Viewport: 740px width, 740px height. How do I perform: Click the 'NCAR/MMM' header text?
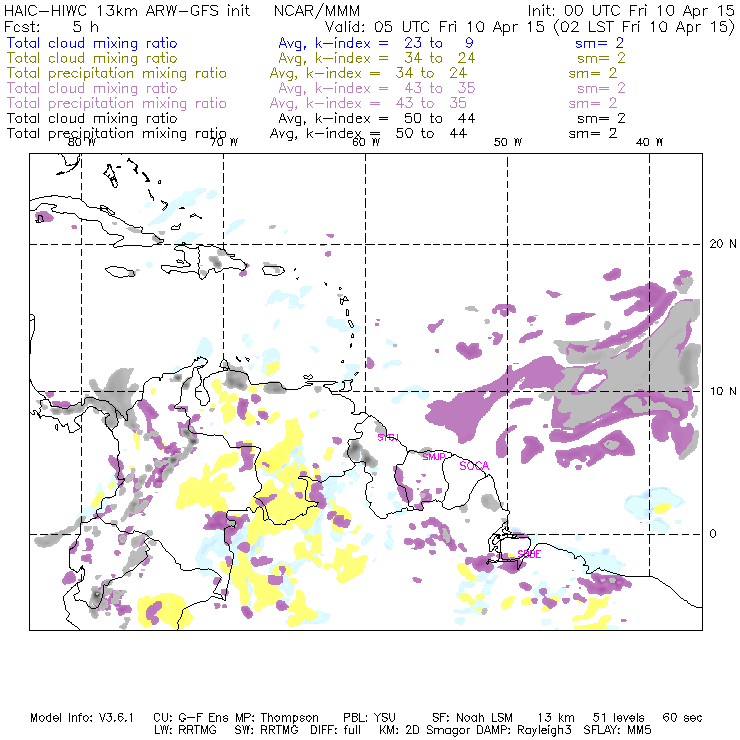coord(317,11)
